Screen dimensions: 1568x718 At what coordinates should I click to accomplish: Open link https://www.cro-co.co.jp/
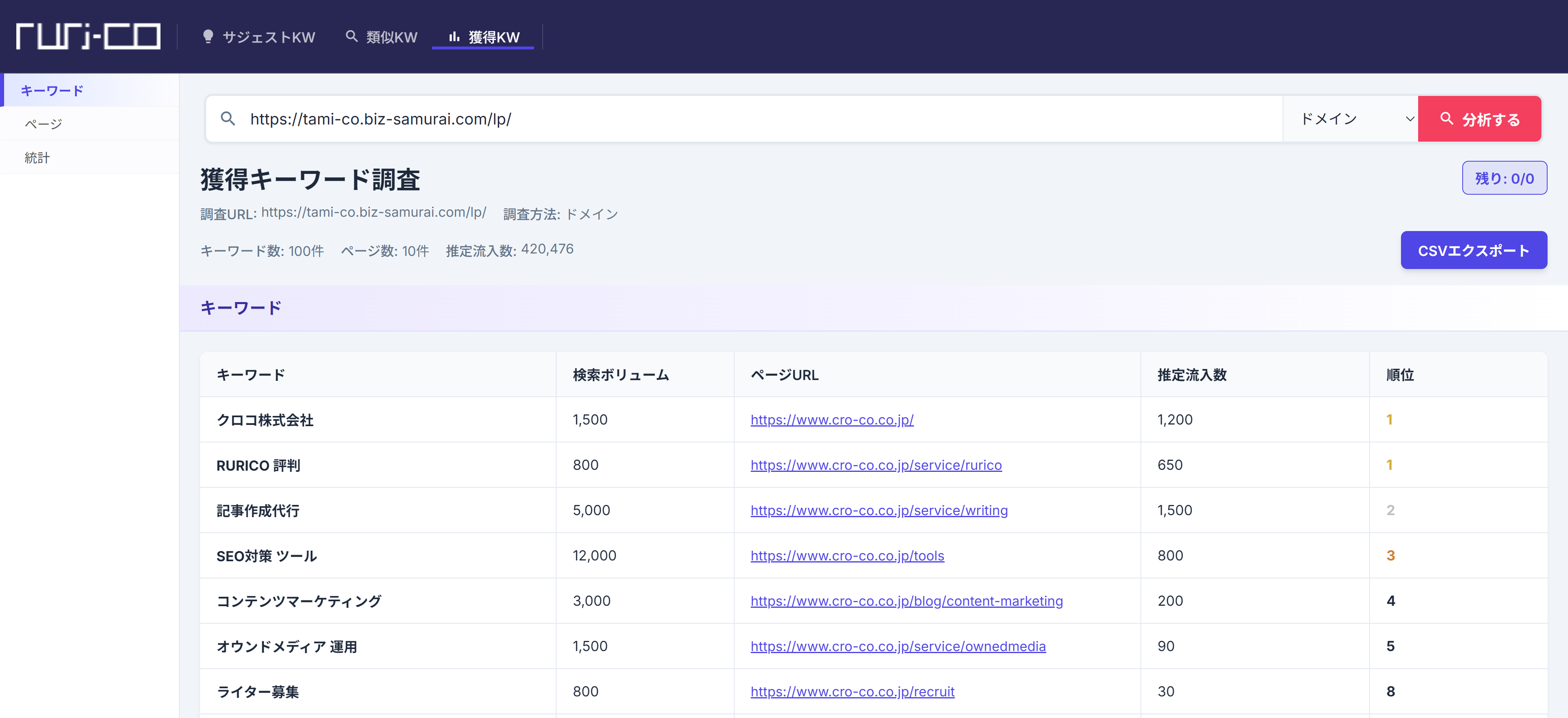click(x=831, y=420)
